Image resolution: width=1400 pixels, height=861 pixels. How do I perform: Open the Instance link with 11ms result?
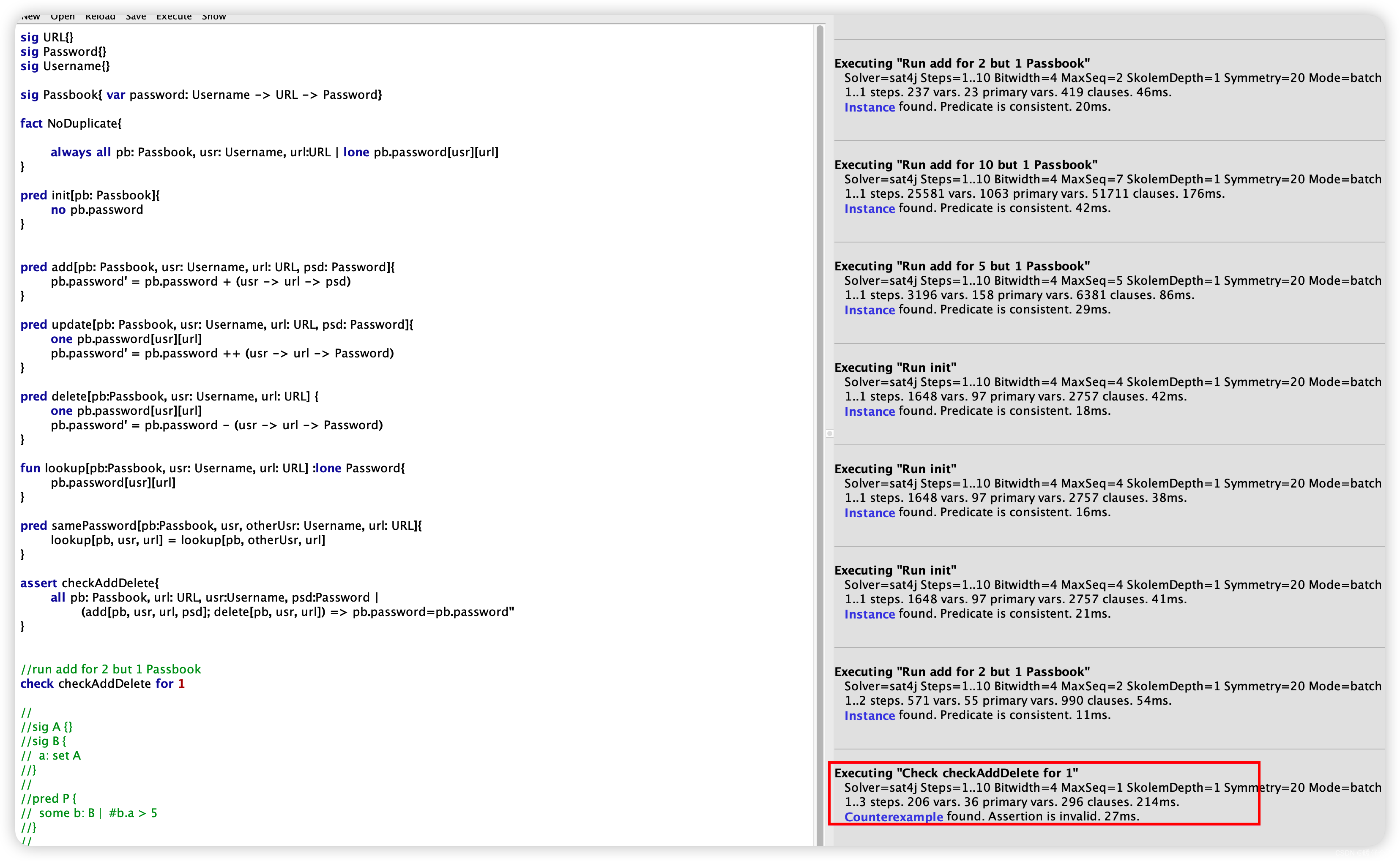[x=870, y=715]
